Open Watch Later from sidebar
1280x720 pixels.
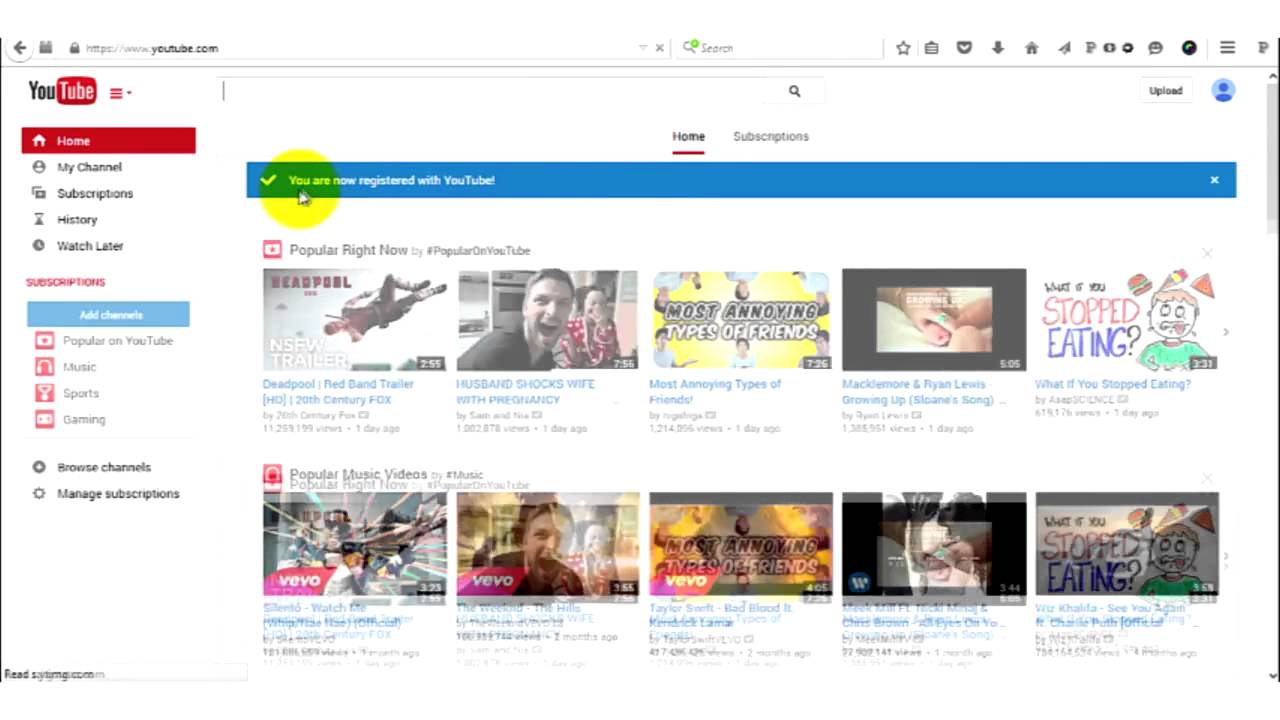[x=90, y=245]
